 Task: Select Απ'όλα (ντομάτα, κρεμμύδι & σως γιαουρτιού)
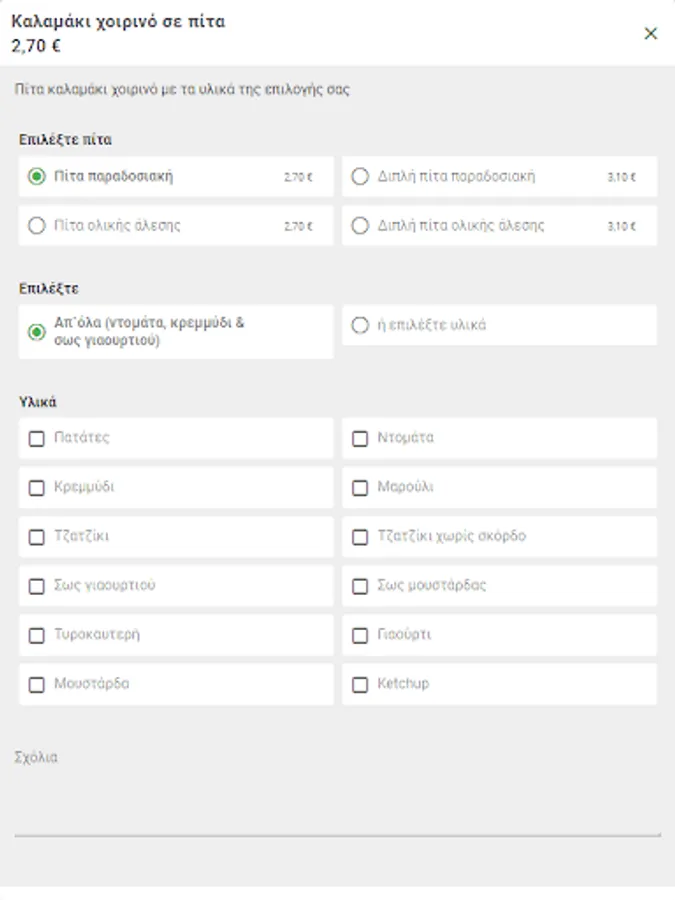37,332
